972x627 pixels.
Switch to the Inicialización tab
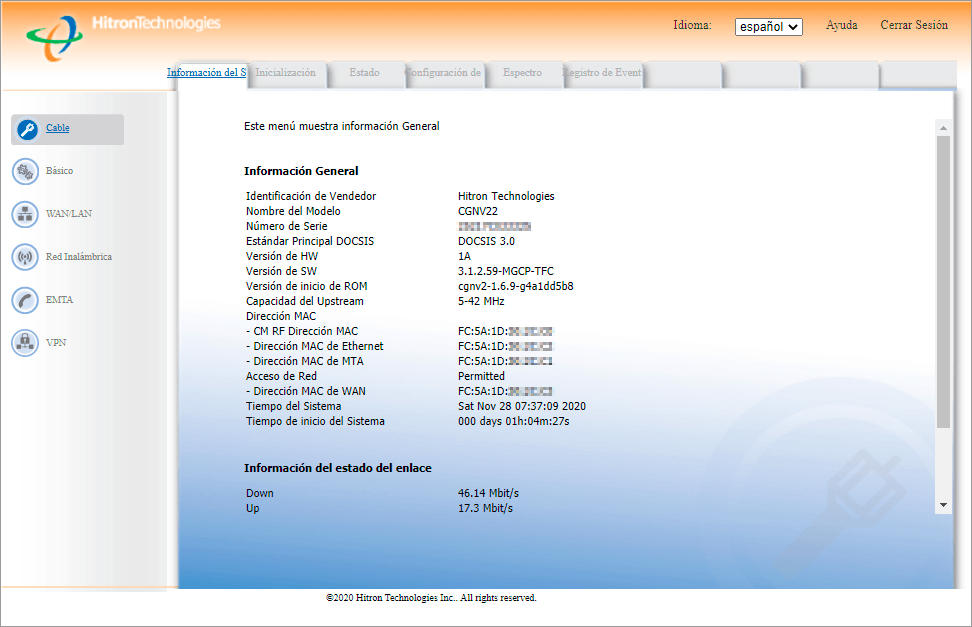[x=286, y=73]
